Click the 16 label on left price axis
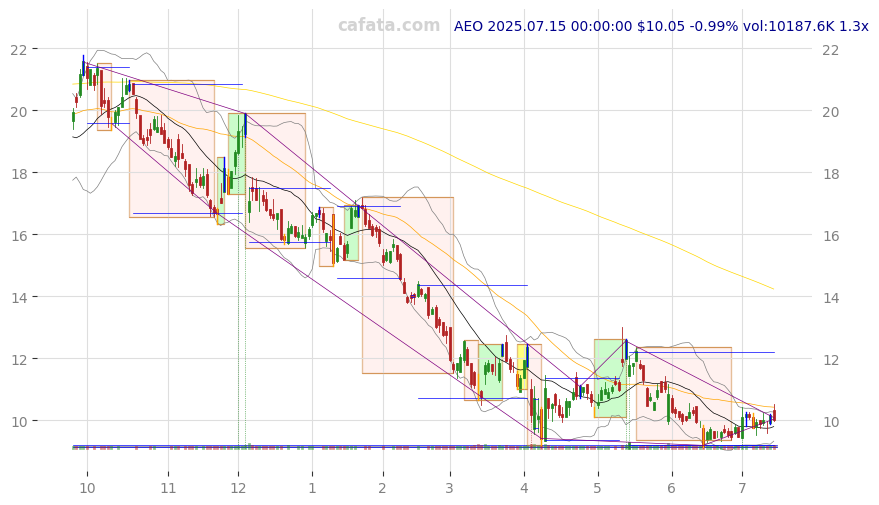The image size is (879, 505). coord(18,235)
